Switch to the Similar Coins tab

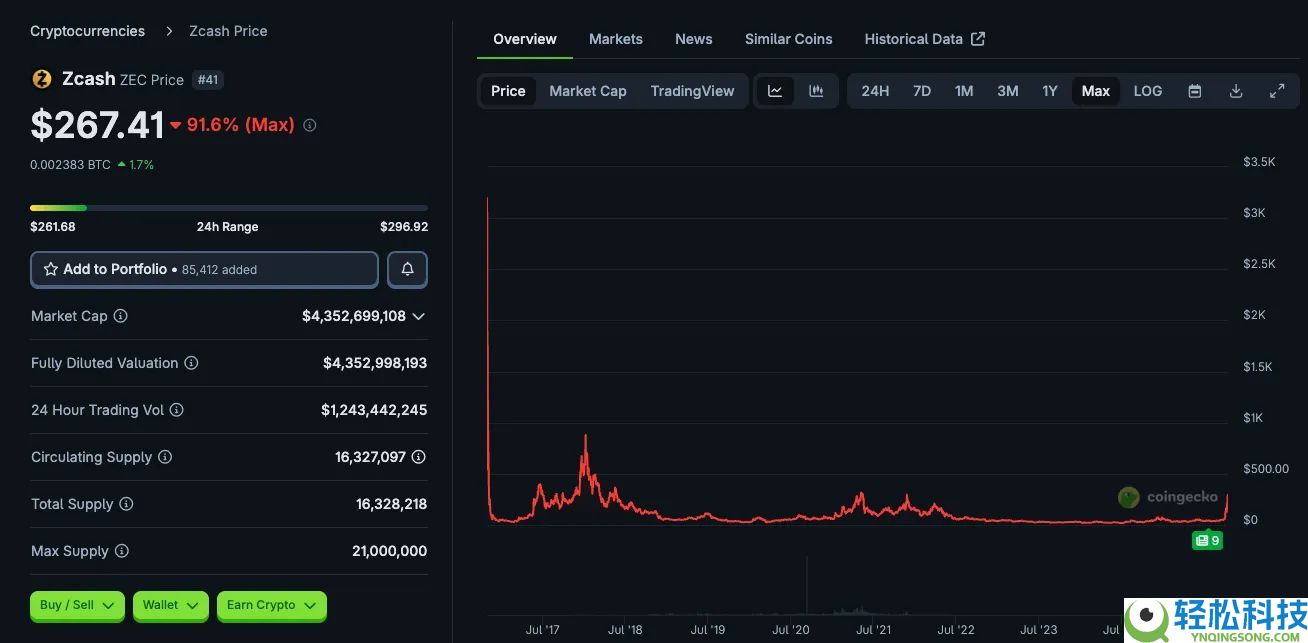(x=788, y=39)
